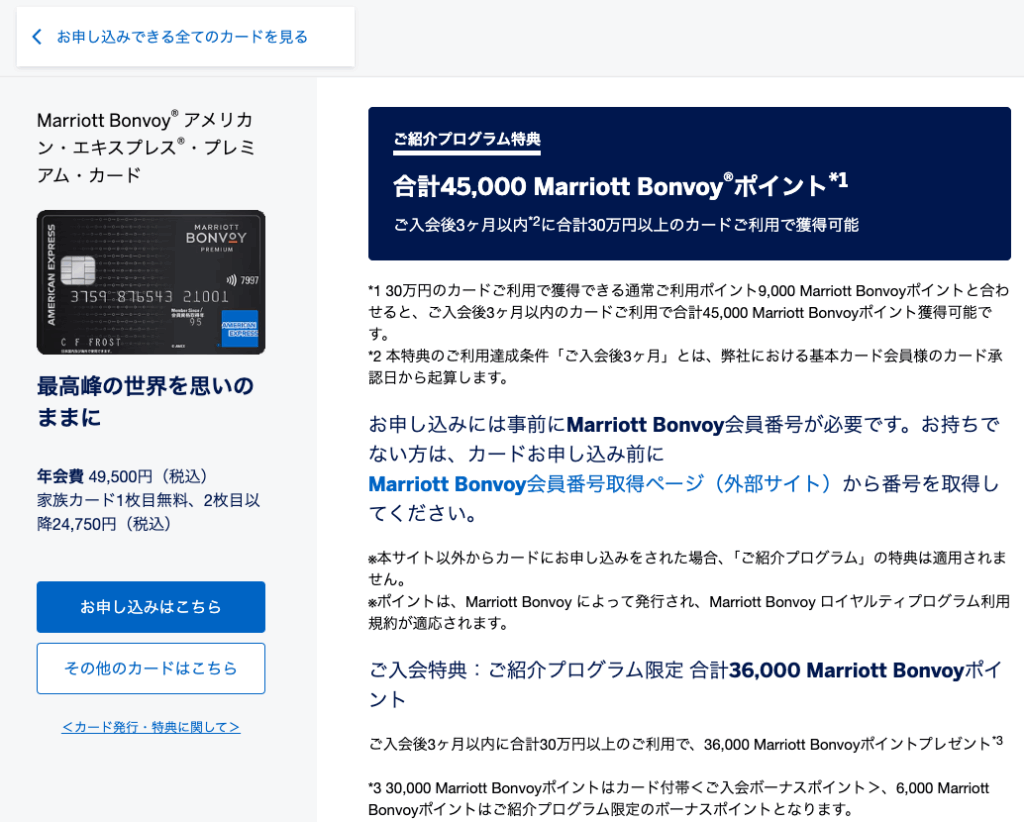This screenshot has height=822, width=1024.
Task: Click footnote *2 本特典のご利用達成条件 paragraph
Action: pyautogui.click(x=685, y=366)
